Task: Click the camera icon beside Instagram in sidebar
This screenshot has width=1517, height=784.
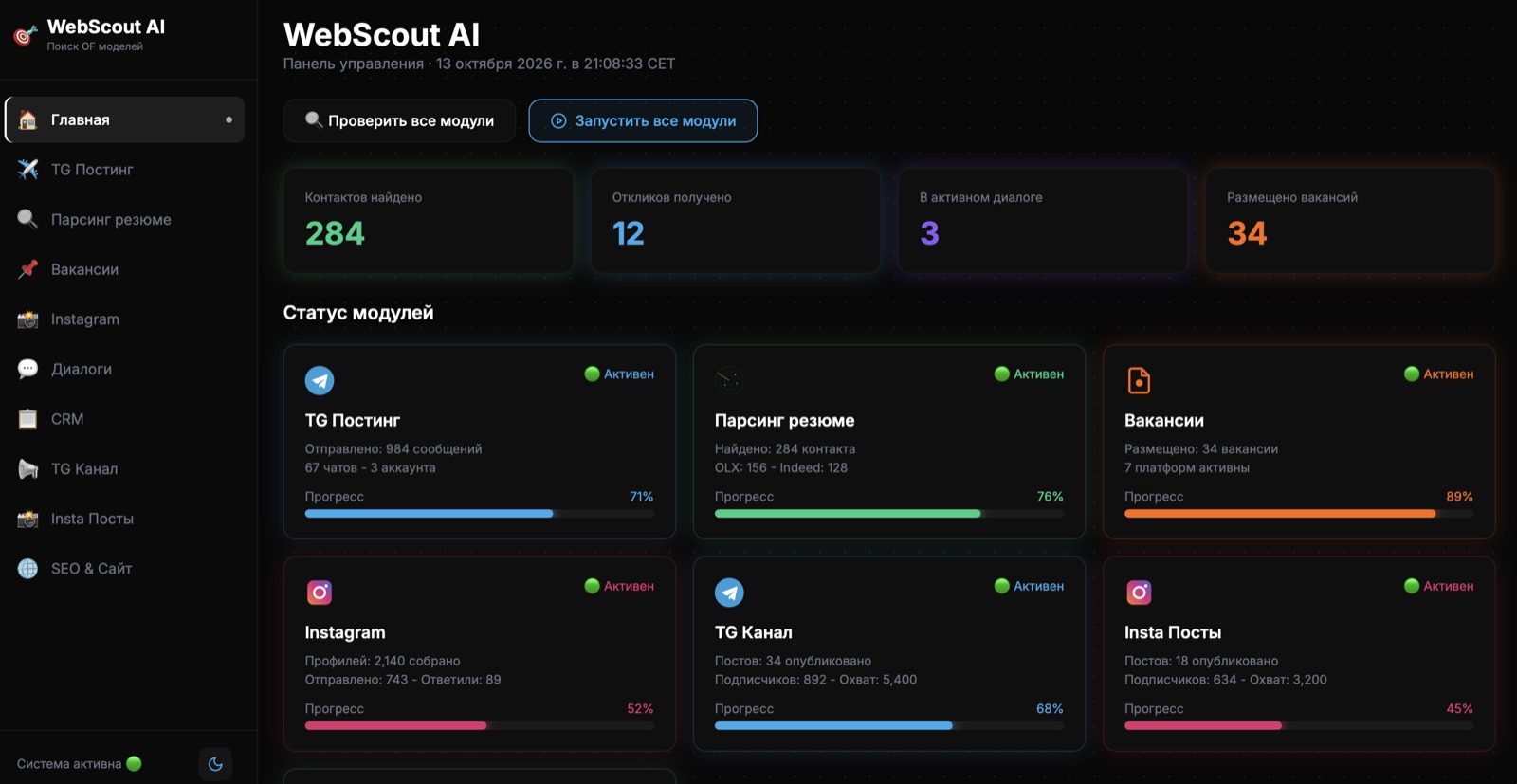Action: coord(28,319)
